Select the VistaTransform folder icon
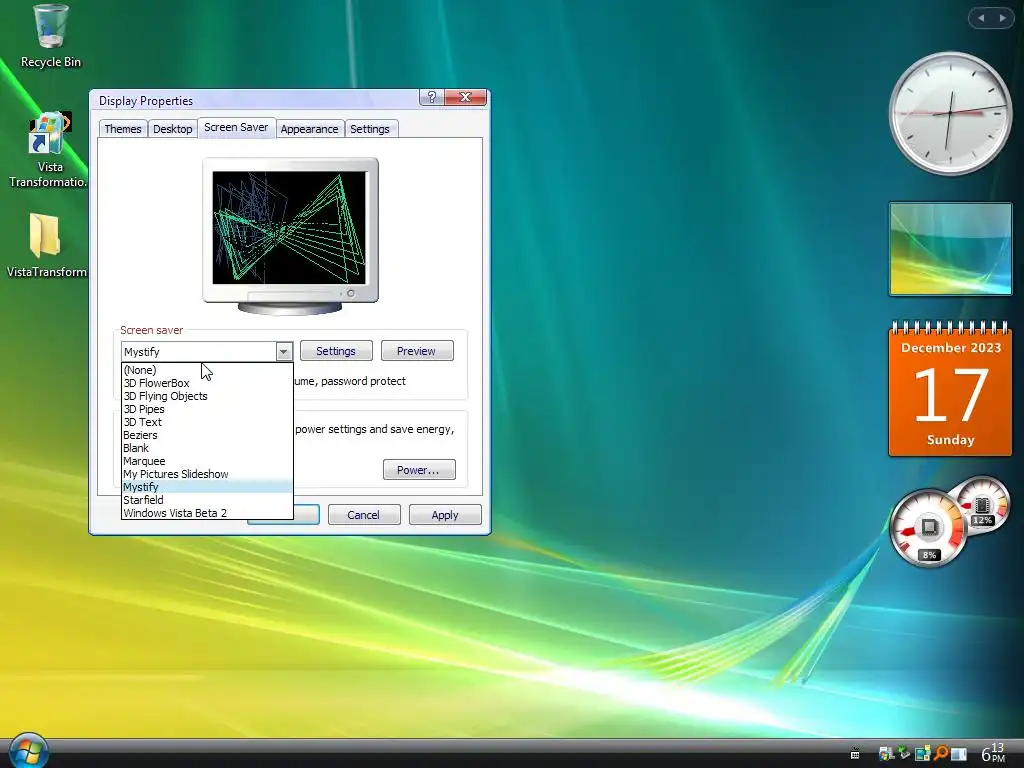Viewport: 1024px width, 768px height. (x=46, y=246)
